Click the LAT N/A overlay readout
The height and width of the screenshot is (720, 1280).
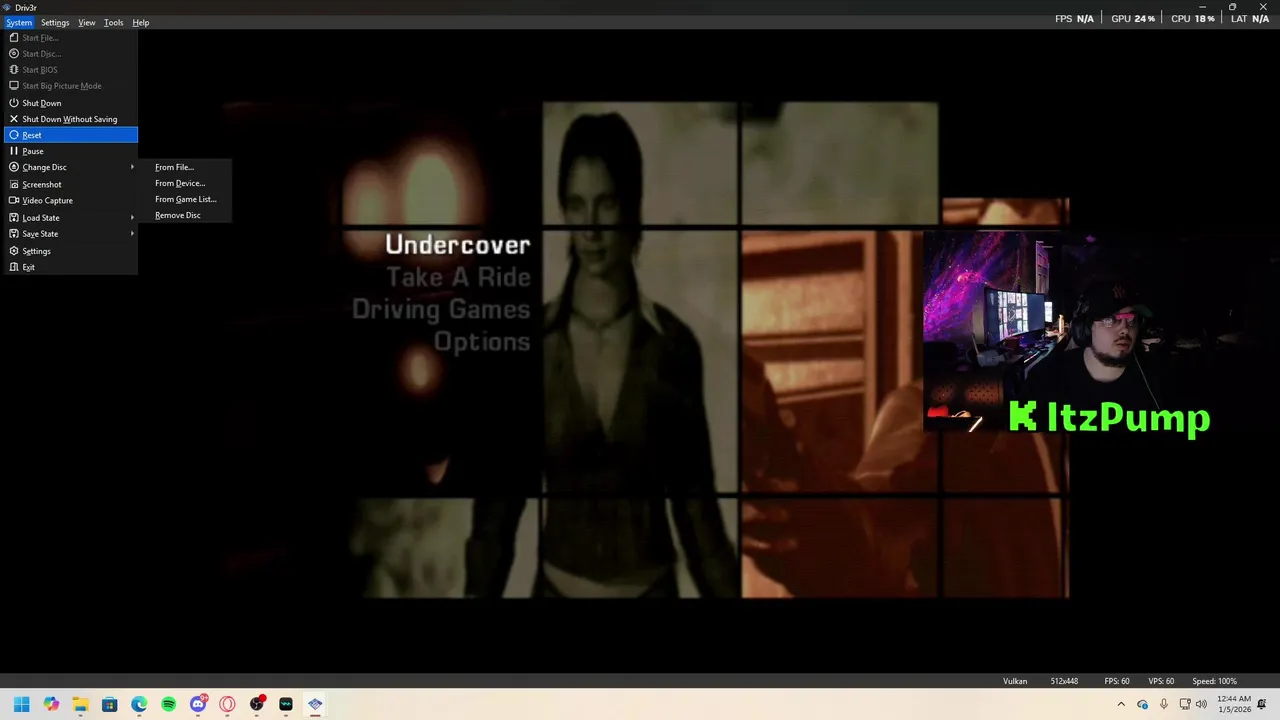1250,19
